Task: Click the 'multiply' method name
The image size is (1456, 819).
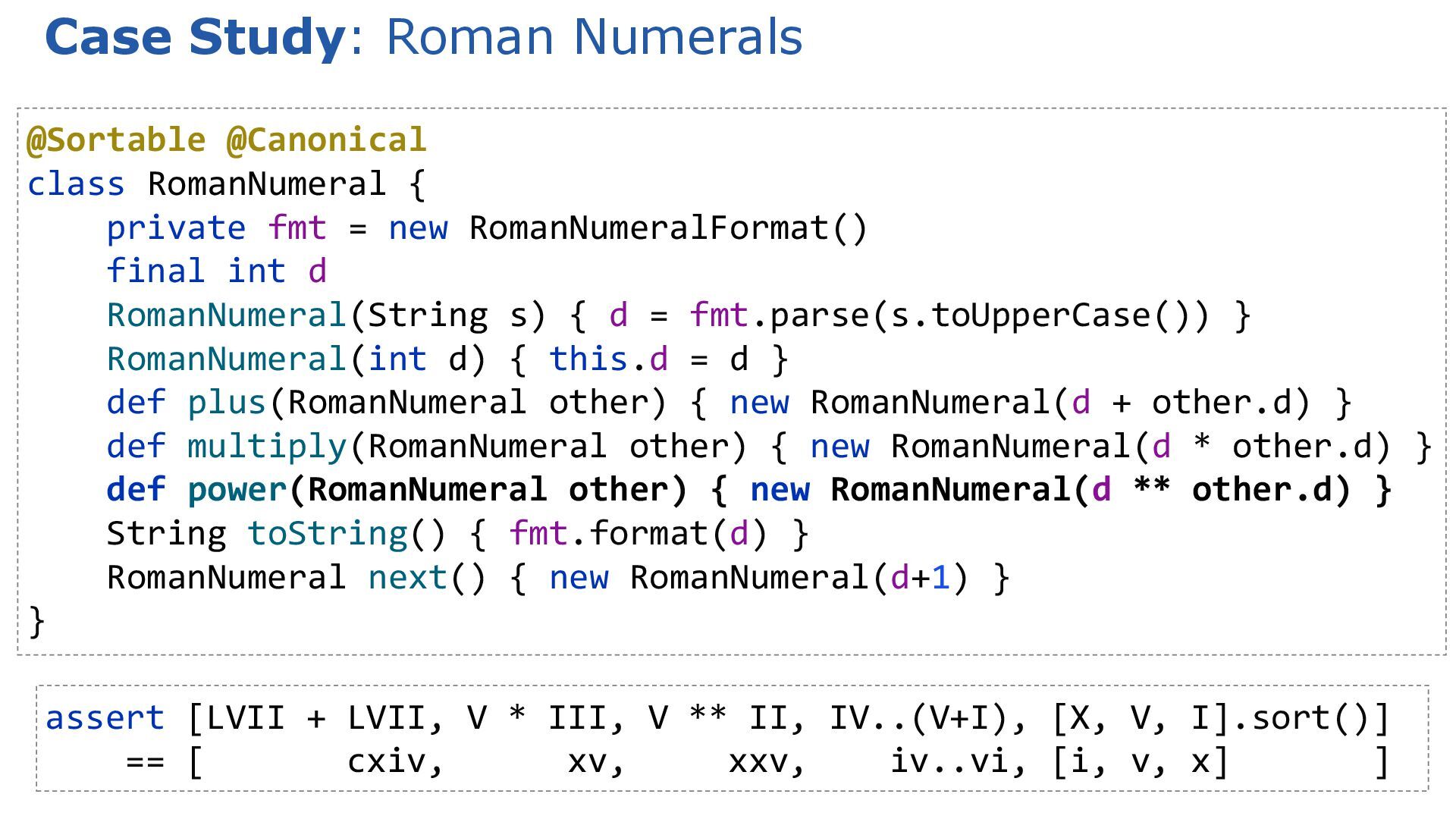Action: coord(266,447)
